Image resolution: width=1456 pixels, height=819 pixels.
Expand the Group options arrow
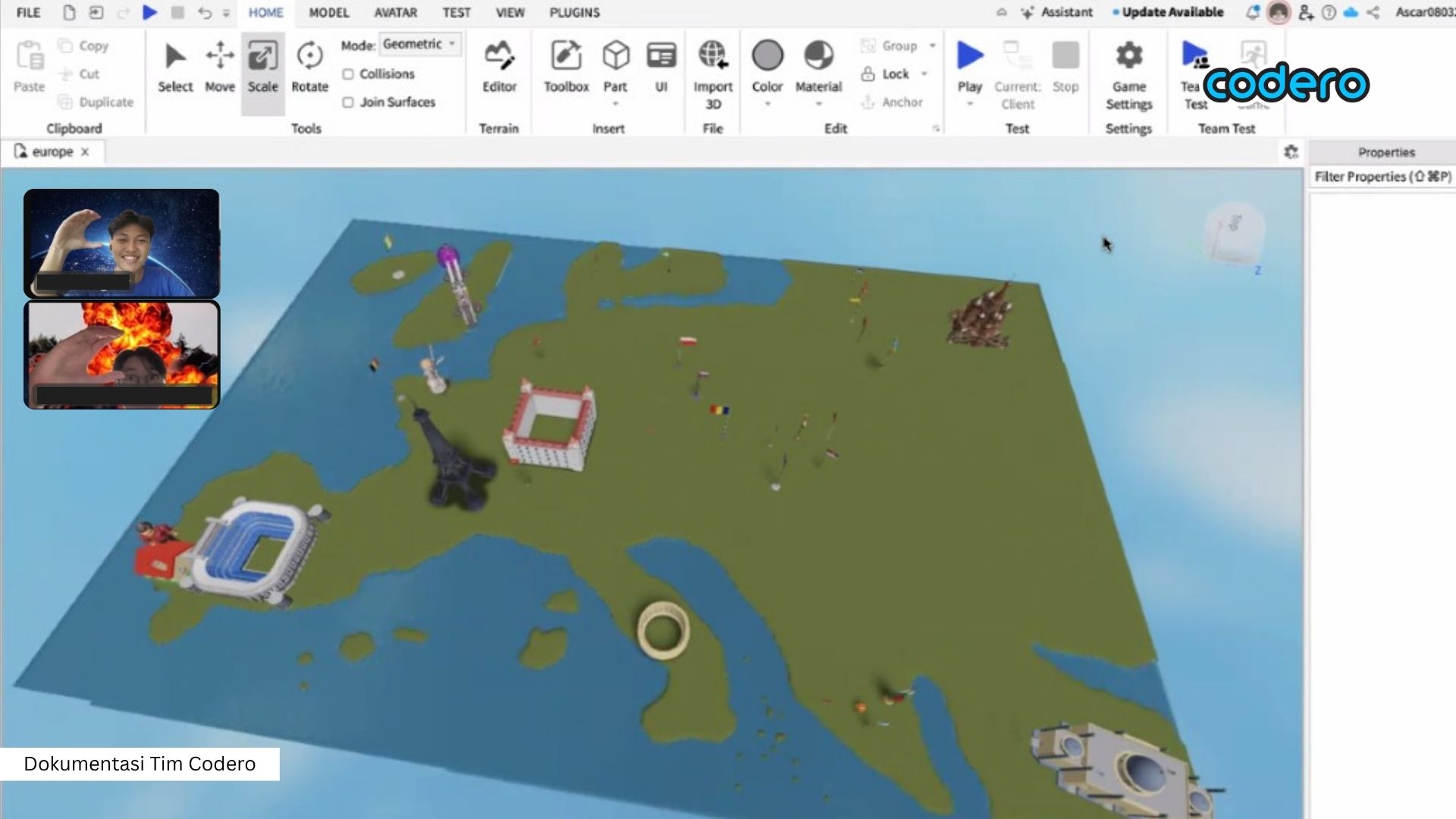pyautogui.click(x=933, y=45)
